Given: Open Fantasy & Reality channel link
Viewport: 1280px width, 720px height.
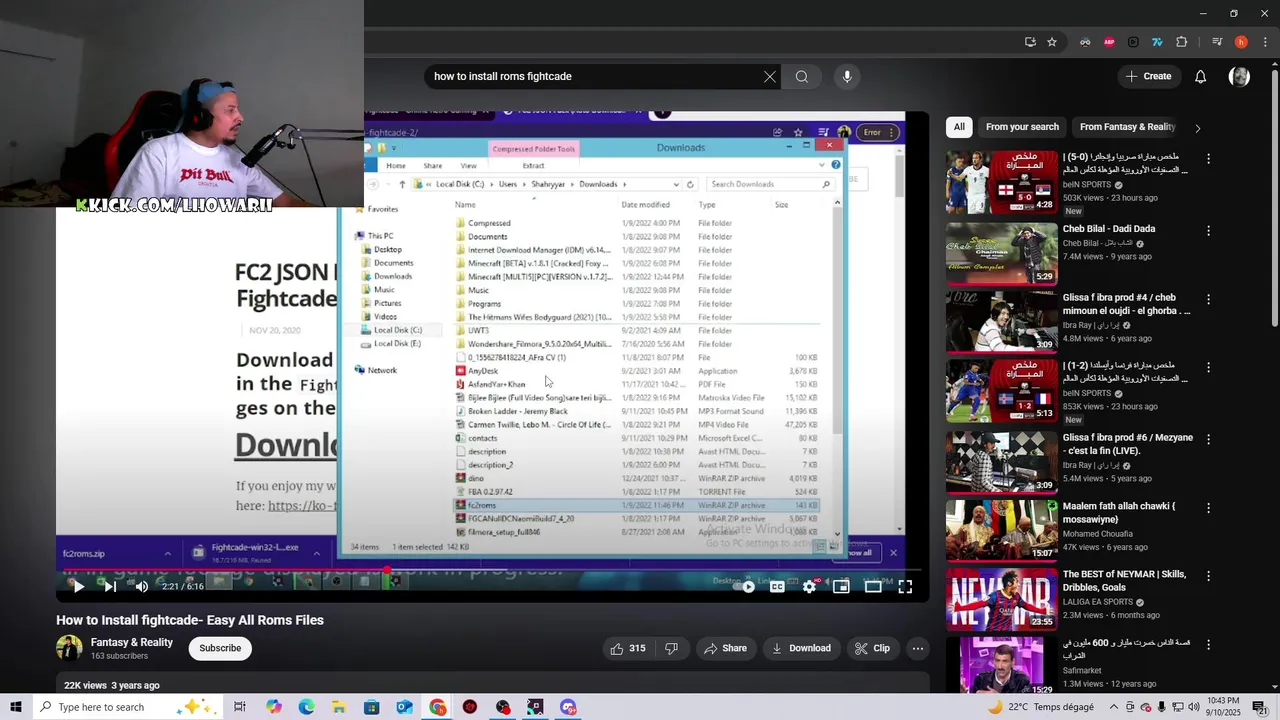Looking at the screenshot, I should point(132,642).
